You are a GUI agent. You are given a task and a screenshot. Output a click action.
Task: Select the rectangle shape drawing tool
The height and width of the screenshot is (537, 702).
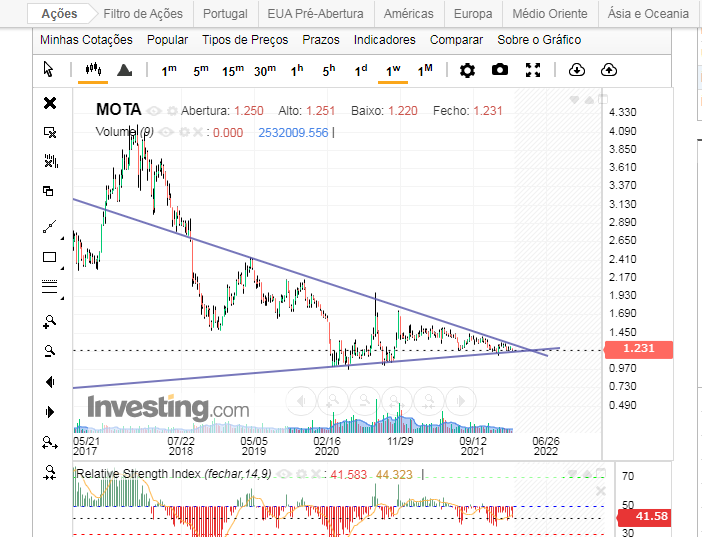(x=49, y=257)
